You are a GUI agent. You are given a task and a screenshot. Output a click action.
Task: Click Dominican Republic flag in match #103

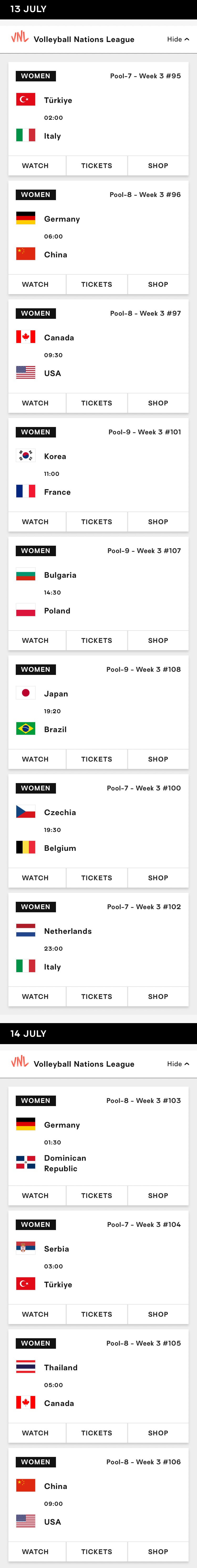coord(25,1163)
